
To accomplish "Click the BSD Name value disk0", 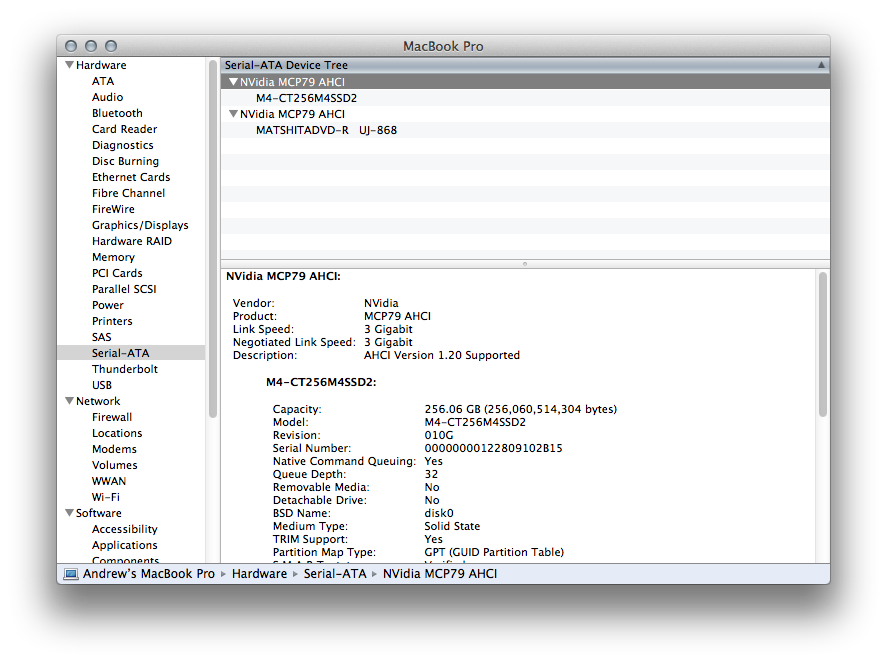I will click(439, 513).
